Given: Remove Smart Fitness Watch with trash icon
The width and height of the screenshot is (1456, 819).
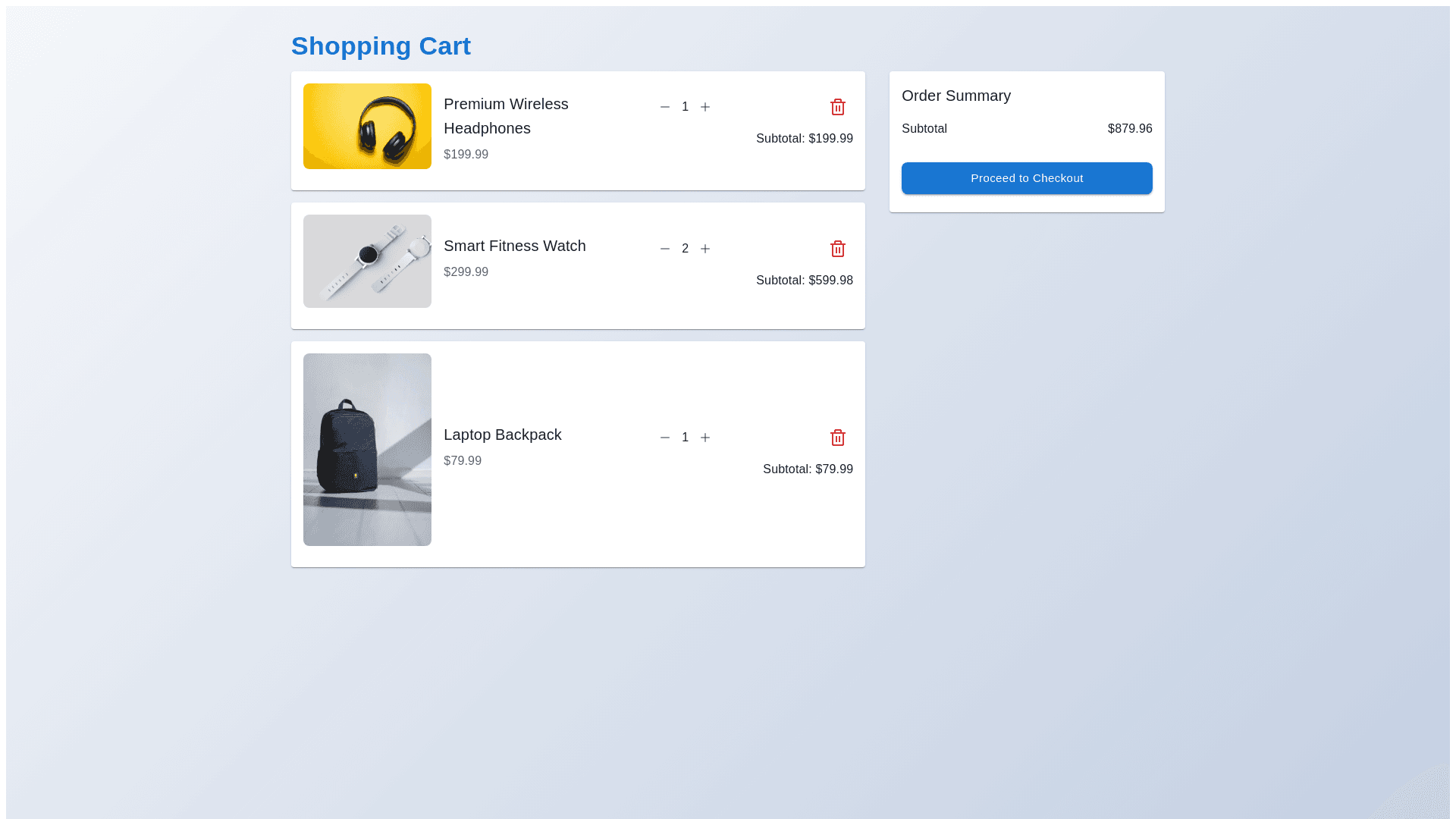Looking at the screenshot, I should (837, 249).
